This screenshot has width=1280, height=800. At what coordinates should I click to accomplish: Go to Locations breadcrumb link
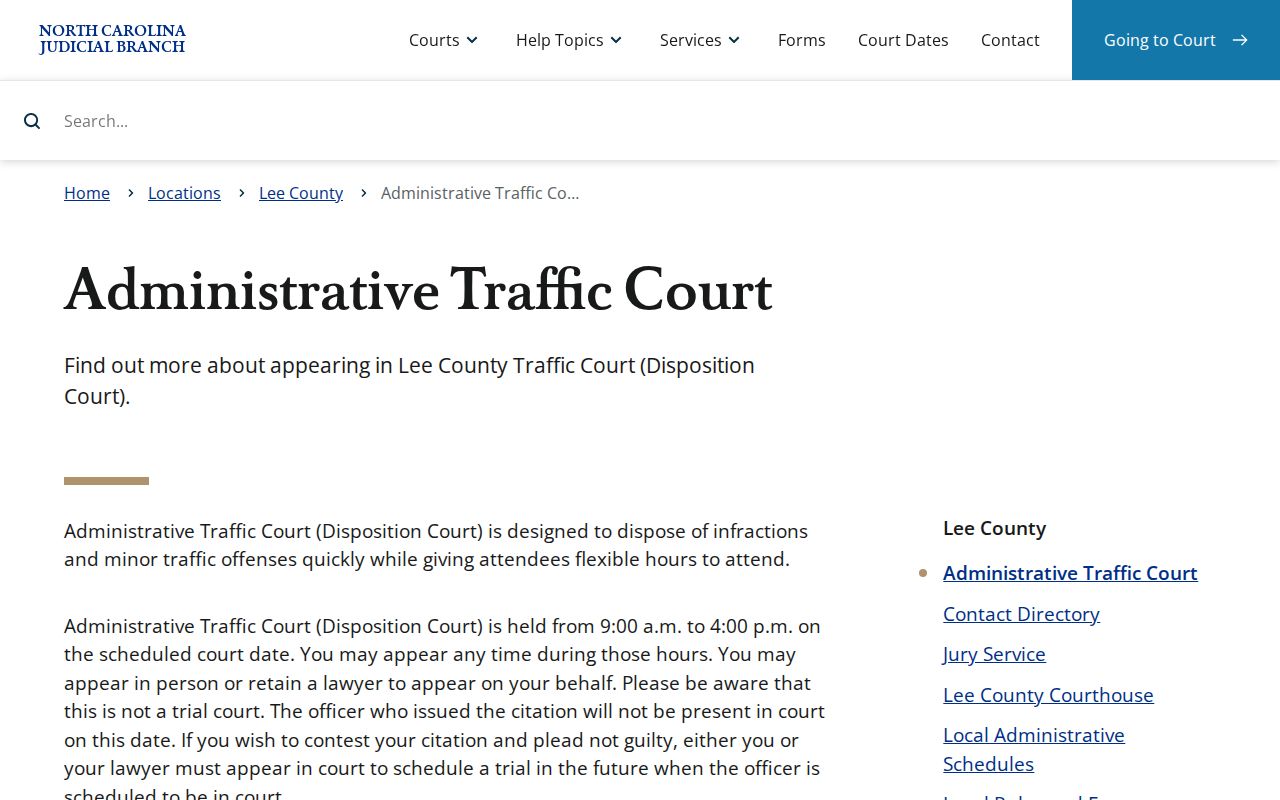(x=184, y=193)
